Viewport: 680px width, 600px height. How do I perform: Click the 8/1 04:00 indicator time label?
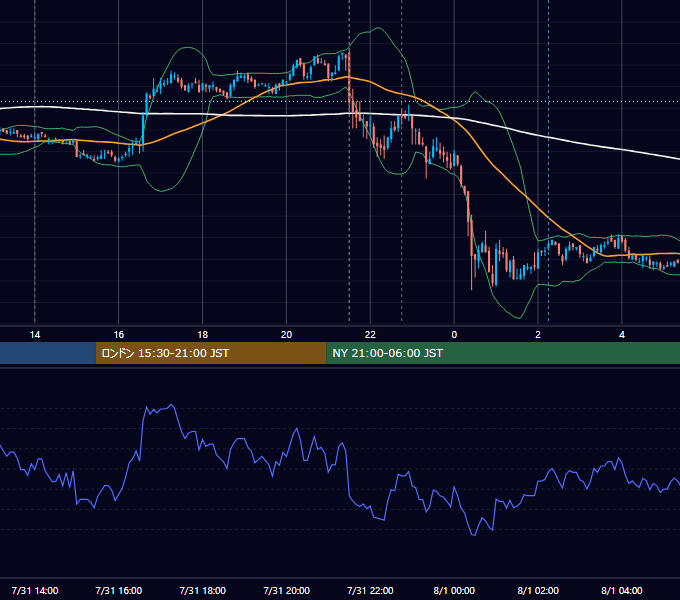point(622,590)
